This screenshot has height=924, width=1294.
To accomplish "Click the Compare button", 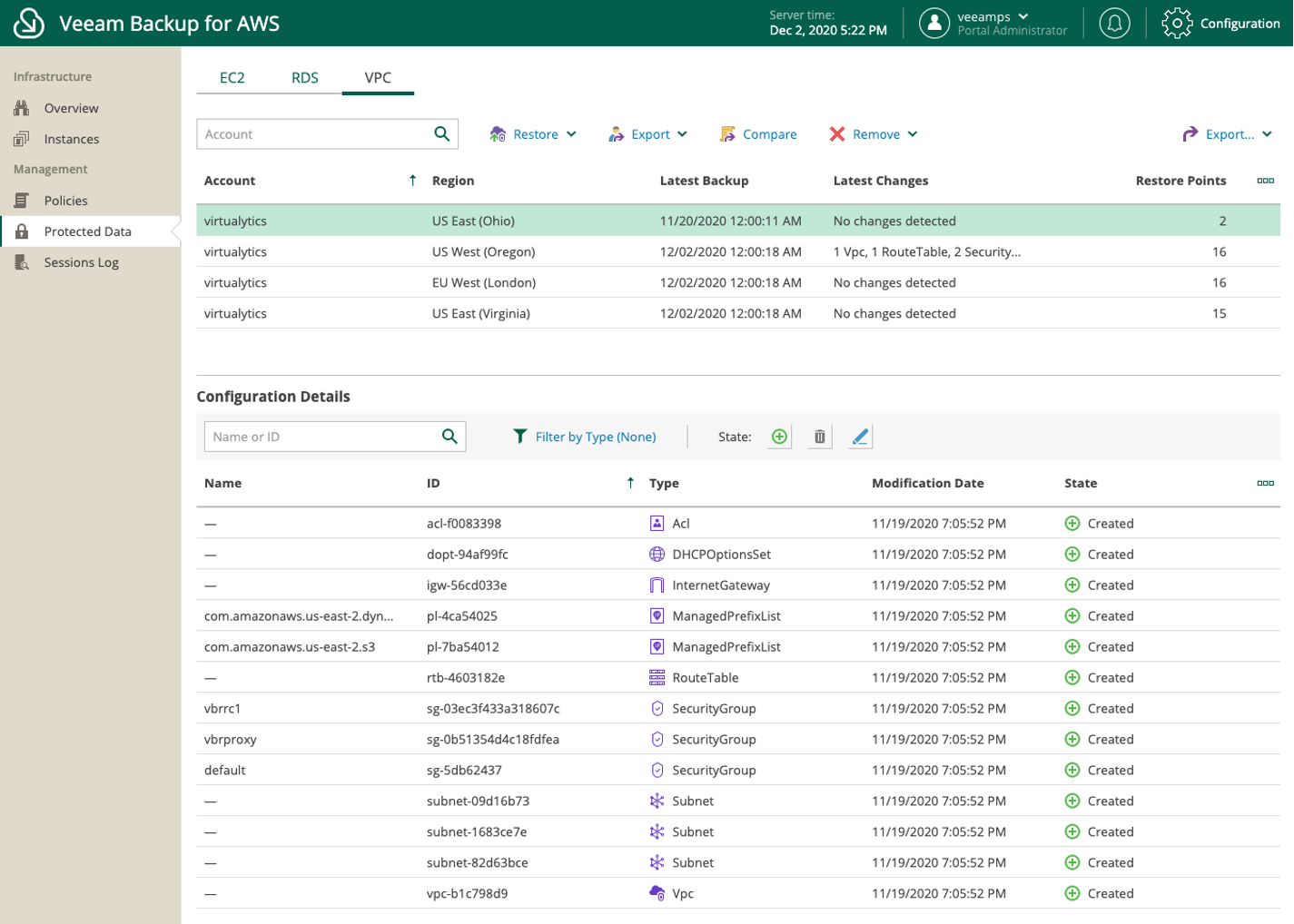I will click(x=758, y=134).
